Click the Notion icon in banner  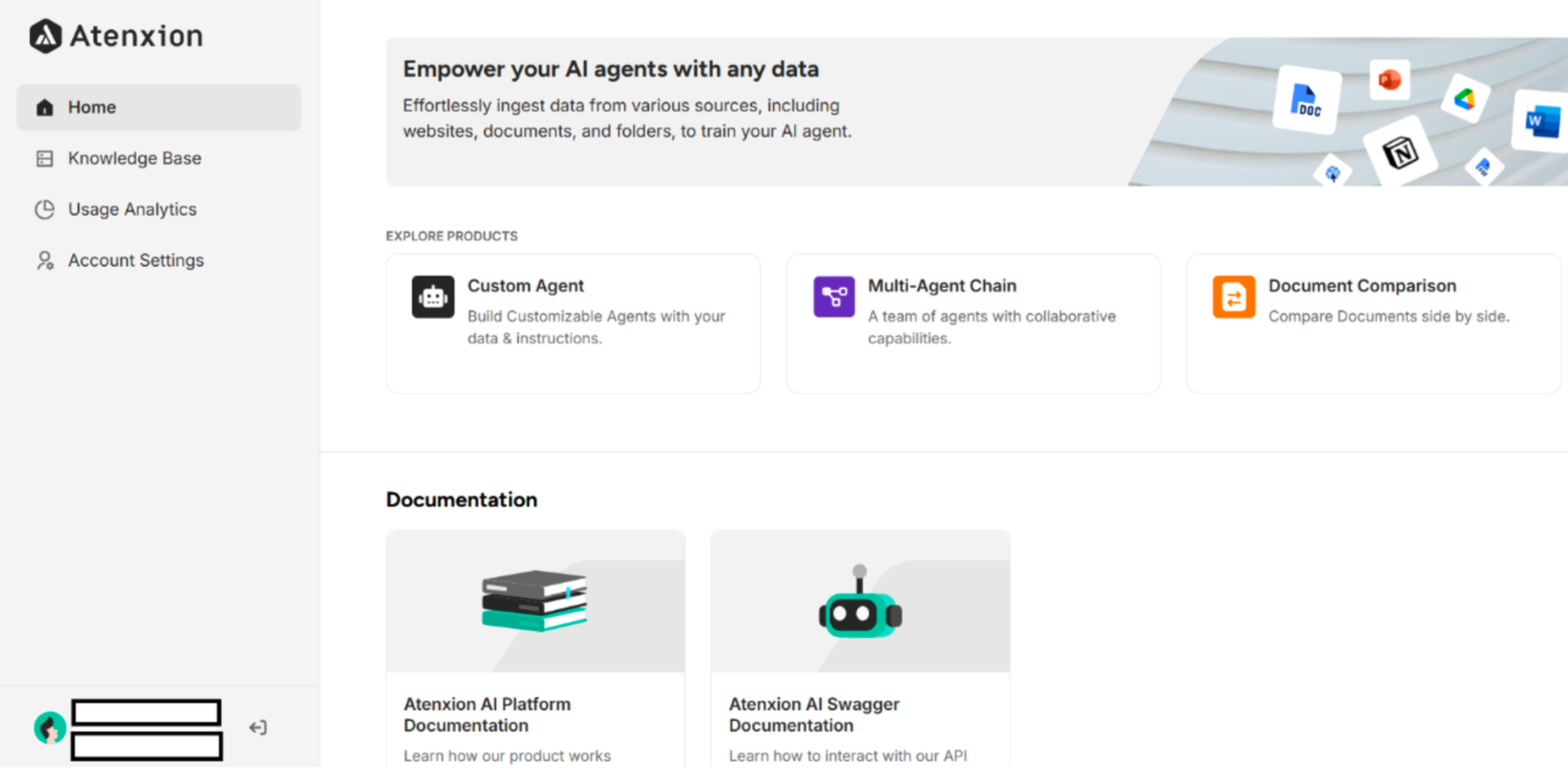click(1401, 153)
